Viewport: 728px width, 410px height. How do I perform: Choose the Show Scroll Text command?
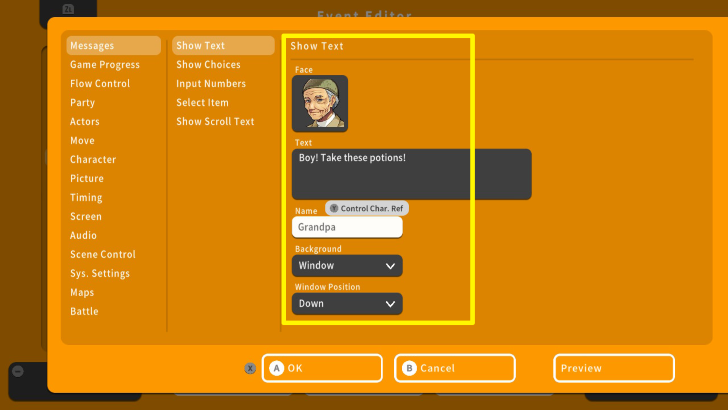coord(215,122)
